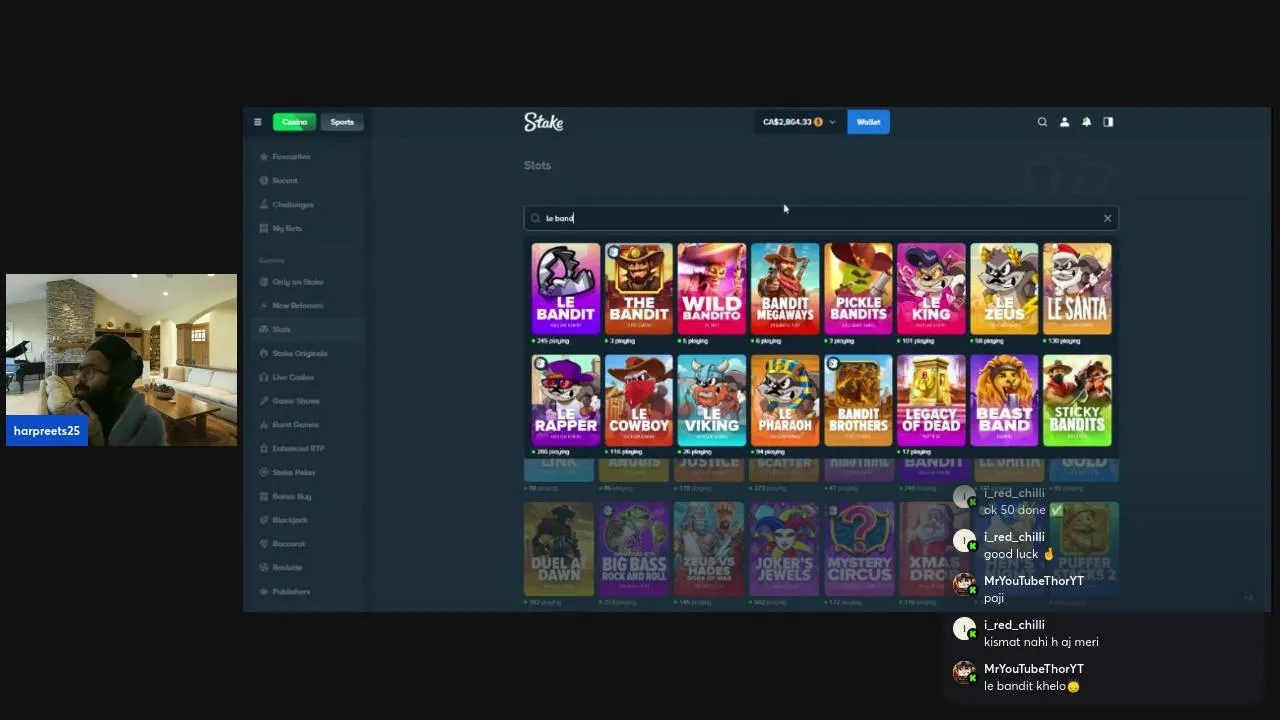Click the icon beside Live Casino
This screenshot has width=1280, height=720.
(x=263, y=377)
